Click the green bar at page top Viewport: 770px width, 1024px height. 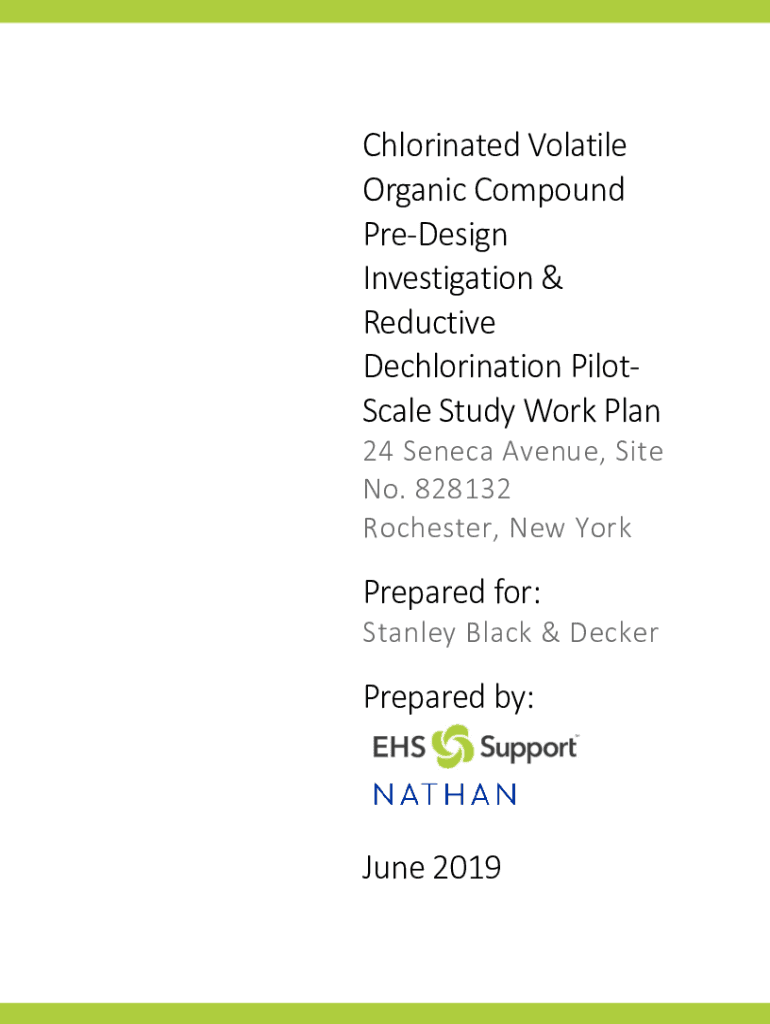pyautogui.click(x=385, y=10)
